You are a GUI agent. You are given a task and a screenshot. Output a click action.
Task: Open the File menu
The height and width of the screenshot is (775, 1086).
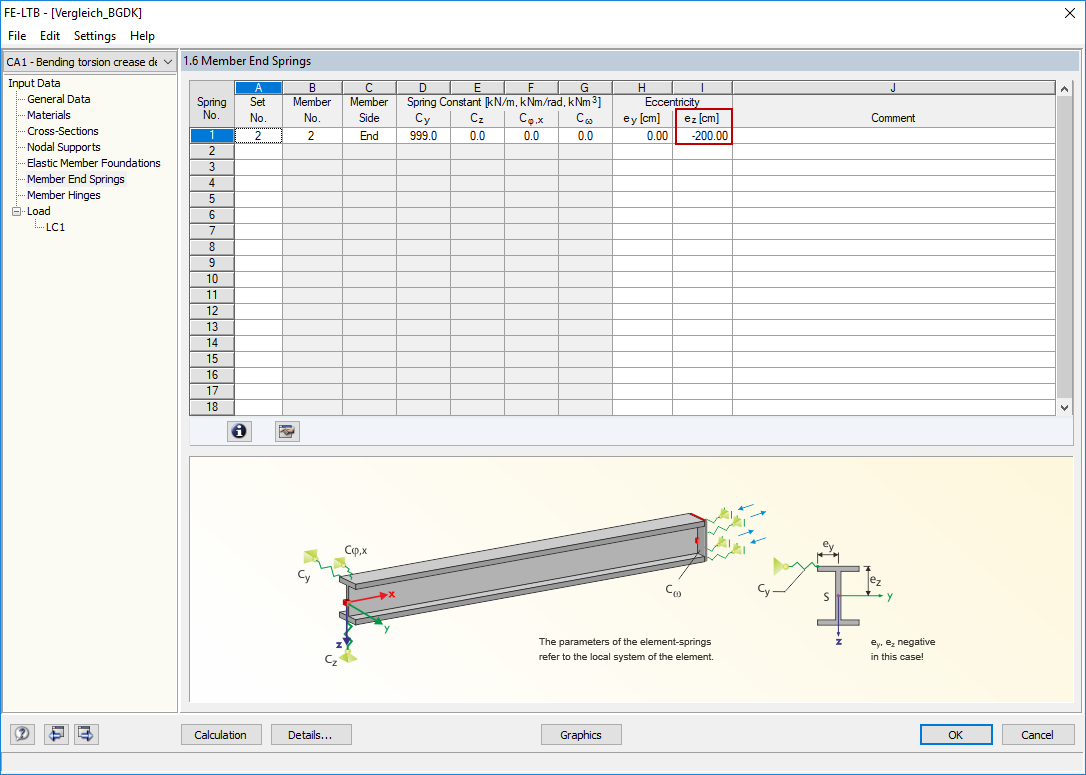tap(17, 36)
